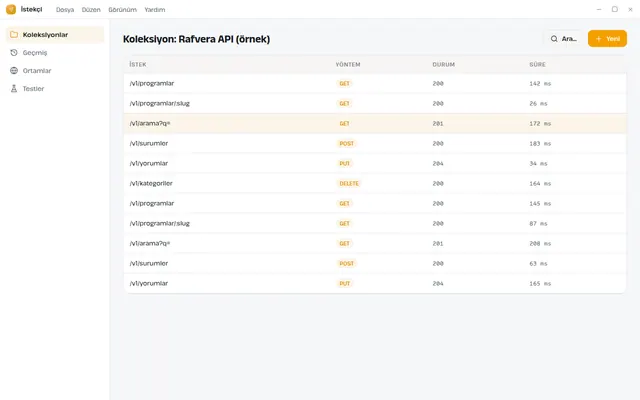The height and width of the screenshot is (400, 640).
Task: Click the search magnifier icon
Action: [x=554, y=39]
